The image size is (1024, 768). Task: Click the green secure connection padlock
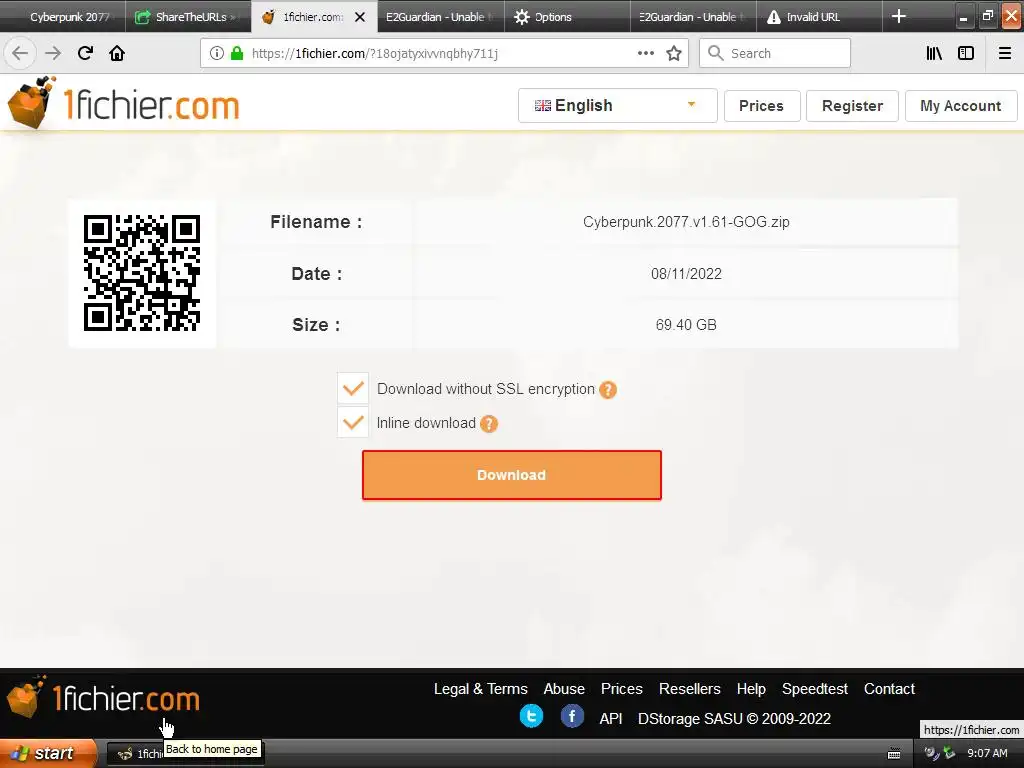coord(237,53)
